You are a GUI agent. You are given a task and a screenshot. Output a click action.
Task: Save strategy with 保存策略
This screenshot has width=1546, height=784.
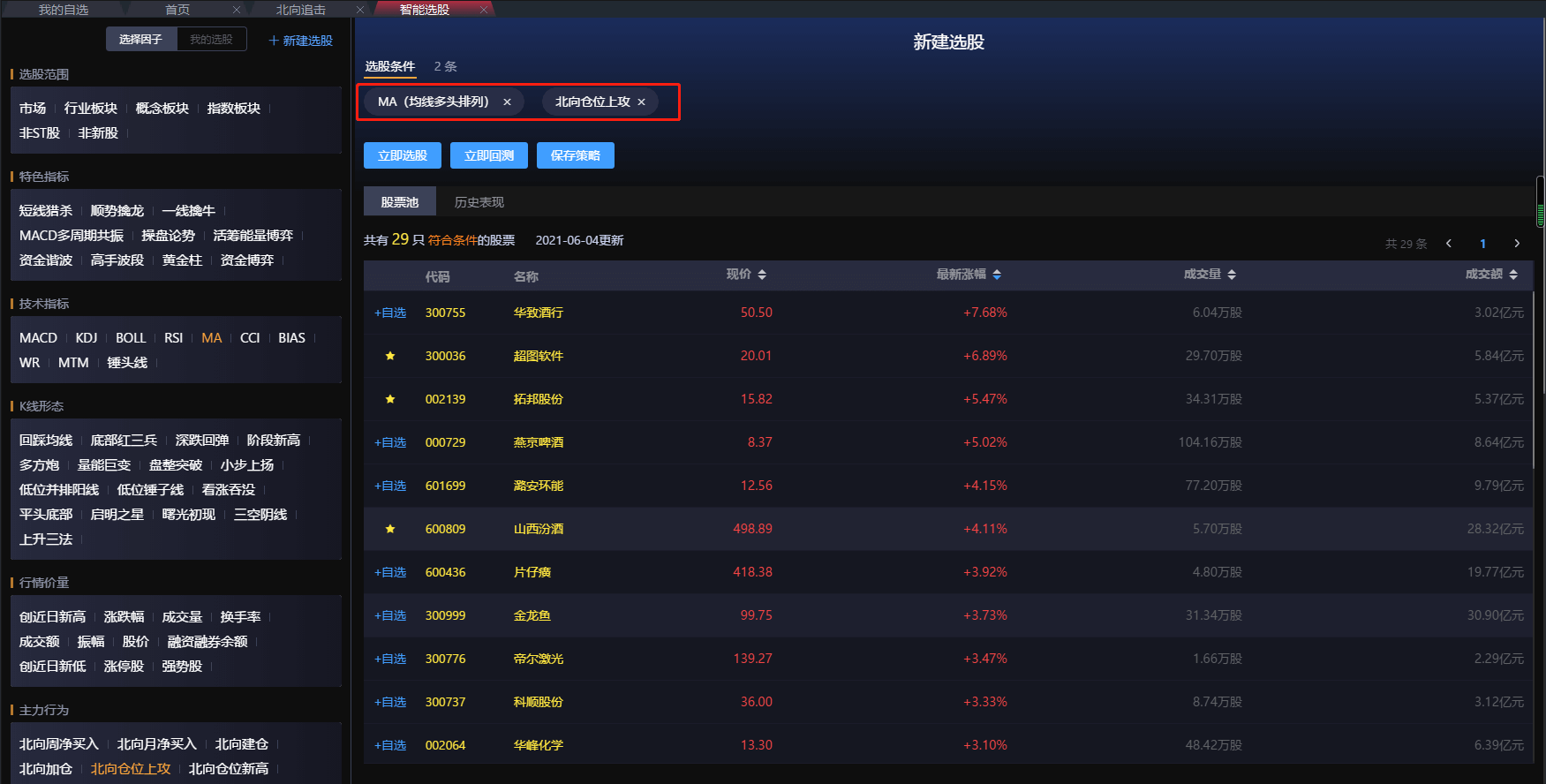[x=576, y=155]
